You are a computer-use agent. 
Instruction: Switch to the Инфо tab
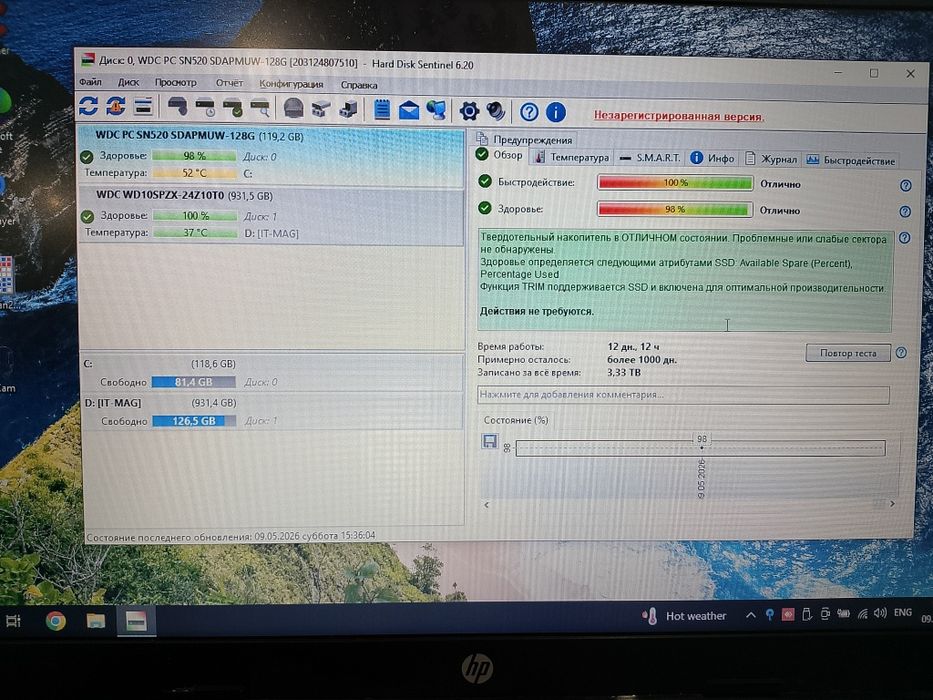click(x=712, y=158)
